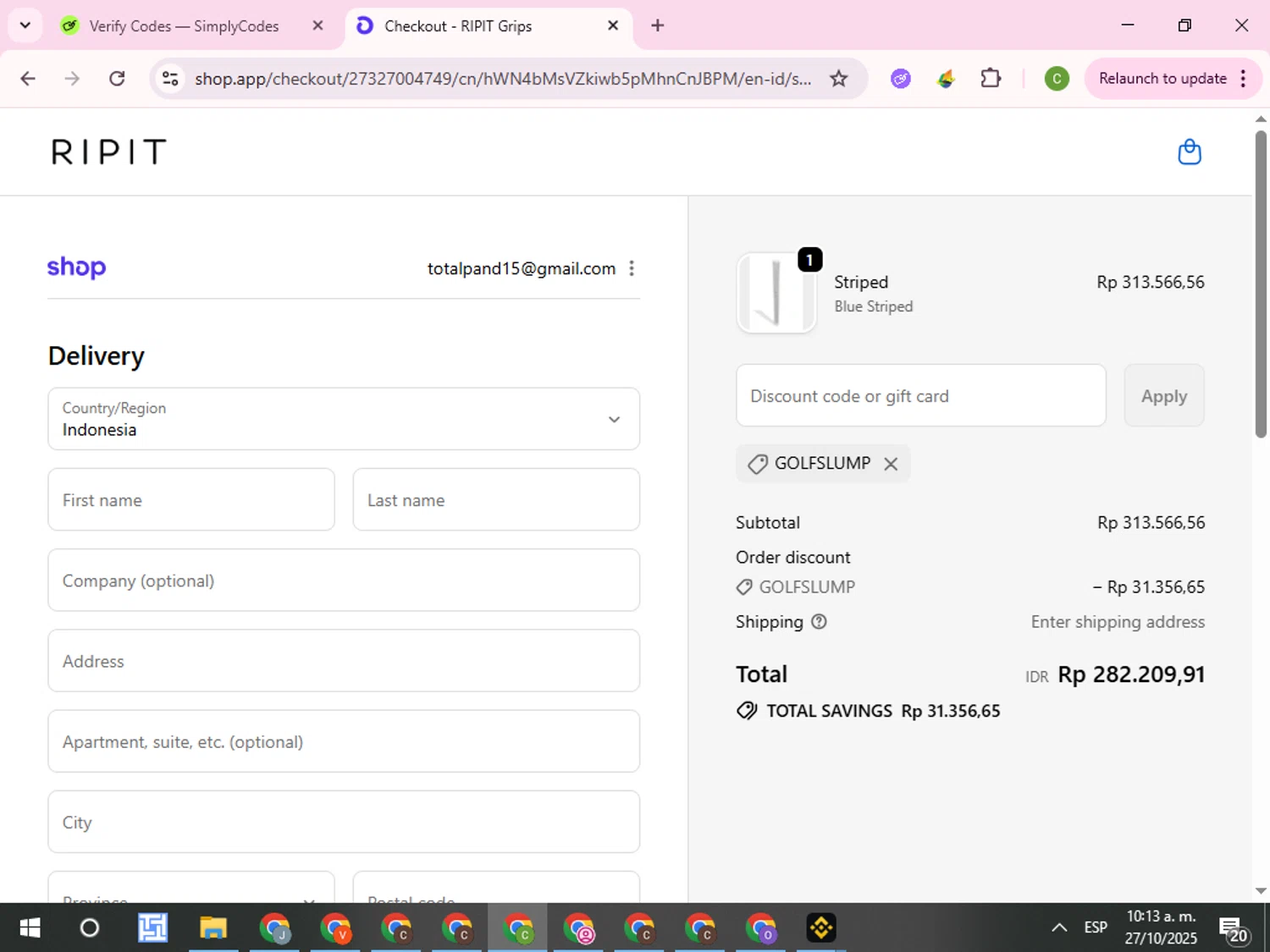Image resolution: width=1270 pixels, height=952 pixels.
Task: Click the City input field
Action: (344, 822)
